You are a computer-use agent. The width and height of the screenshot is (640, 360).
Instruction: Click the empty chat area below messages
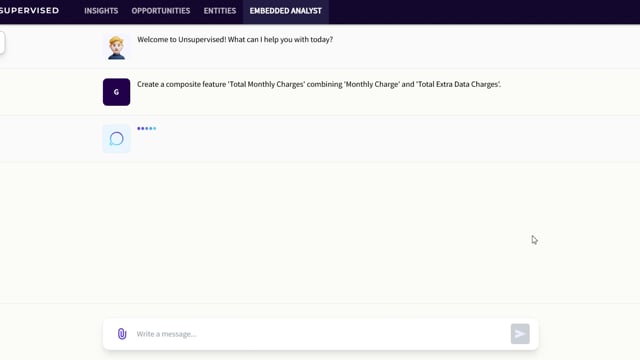click(x=320, y=233)
